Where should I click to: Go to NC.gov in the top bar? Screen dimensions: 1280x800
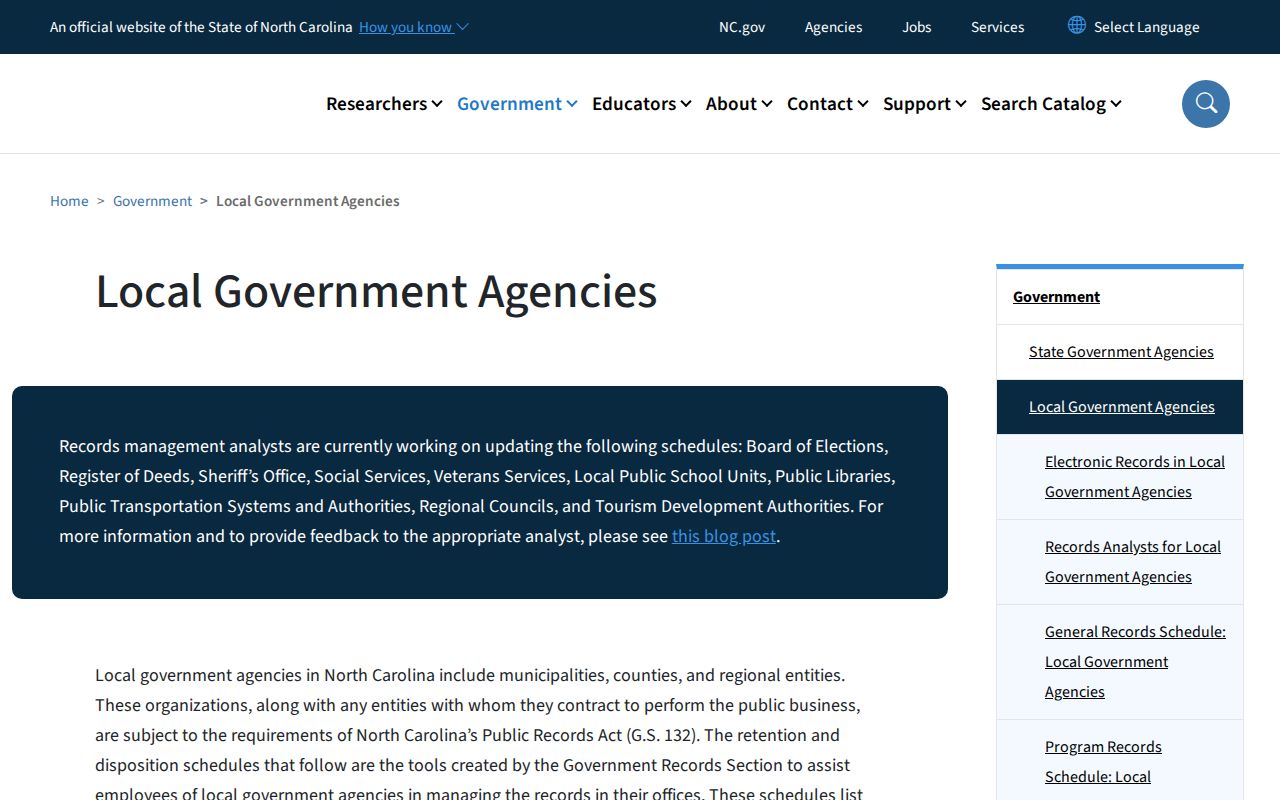coord(742,27)
